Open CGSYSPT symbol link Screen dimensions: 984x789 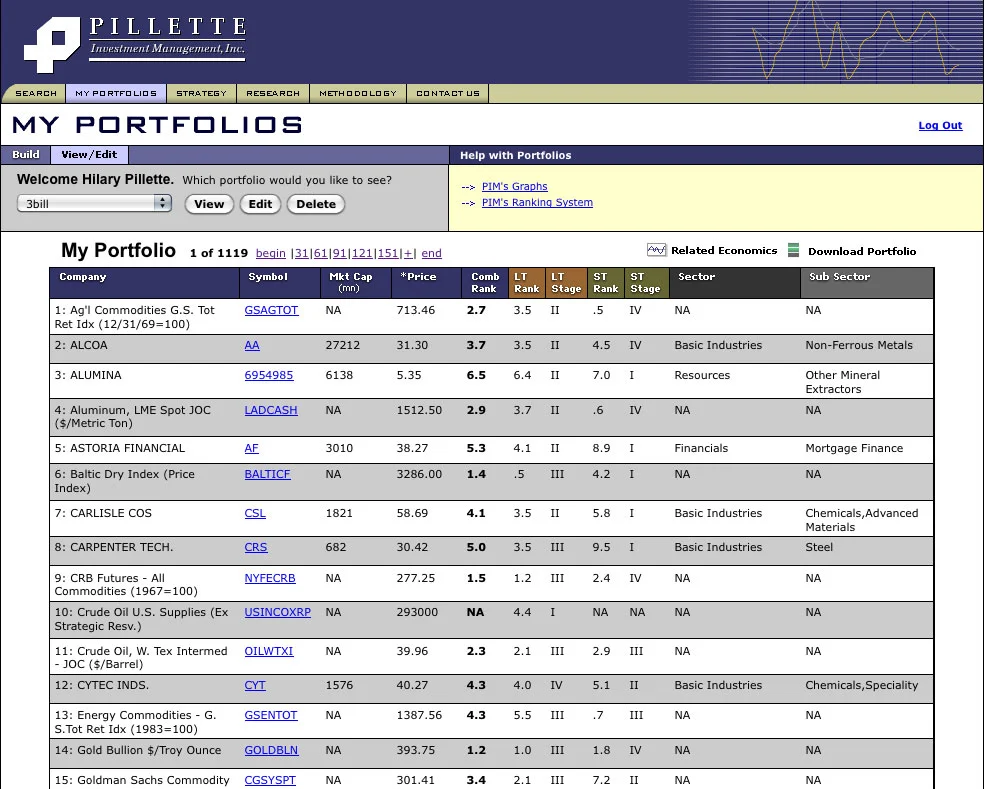tap(270, 780)
